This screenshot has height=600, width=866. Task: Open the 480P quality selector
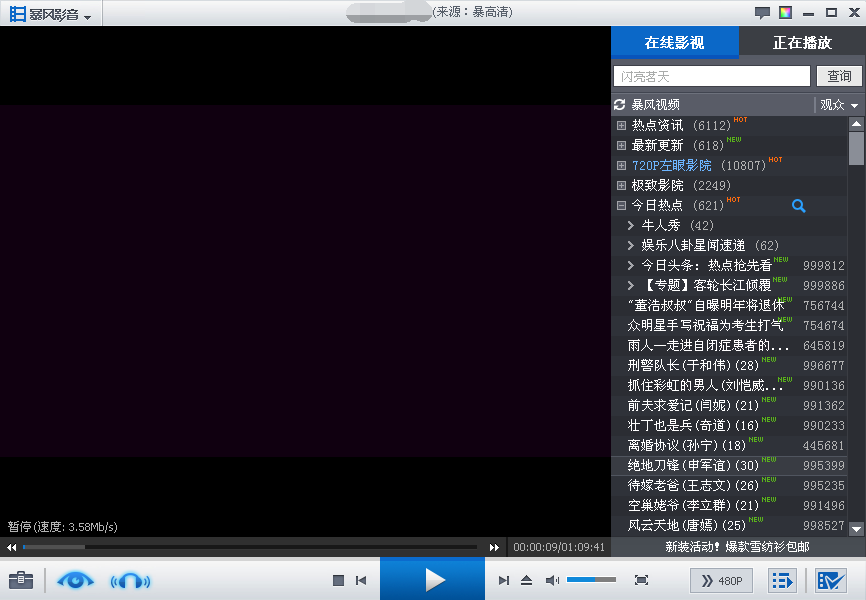click(x=721, y=581)
